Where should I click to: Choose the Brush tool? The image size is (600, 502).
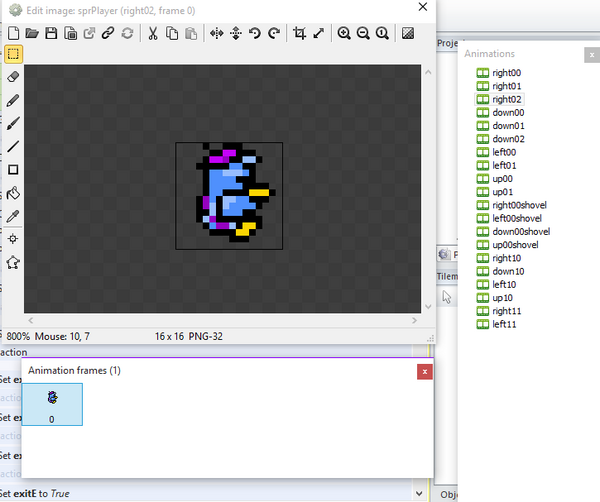(13, 123)
